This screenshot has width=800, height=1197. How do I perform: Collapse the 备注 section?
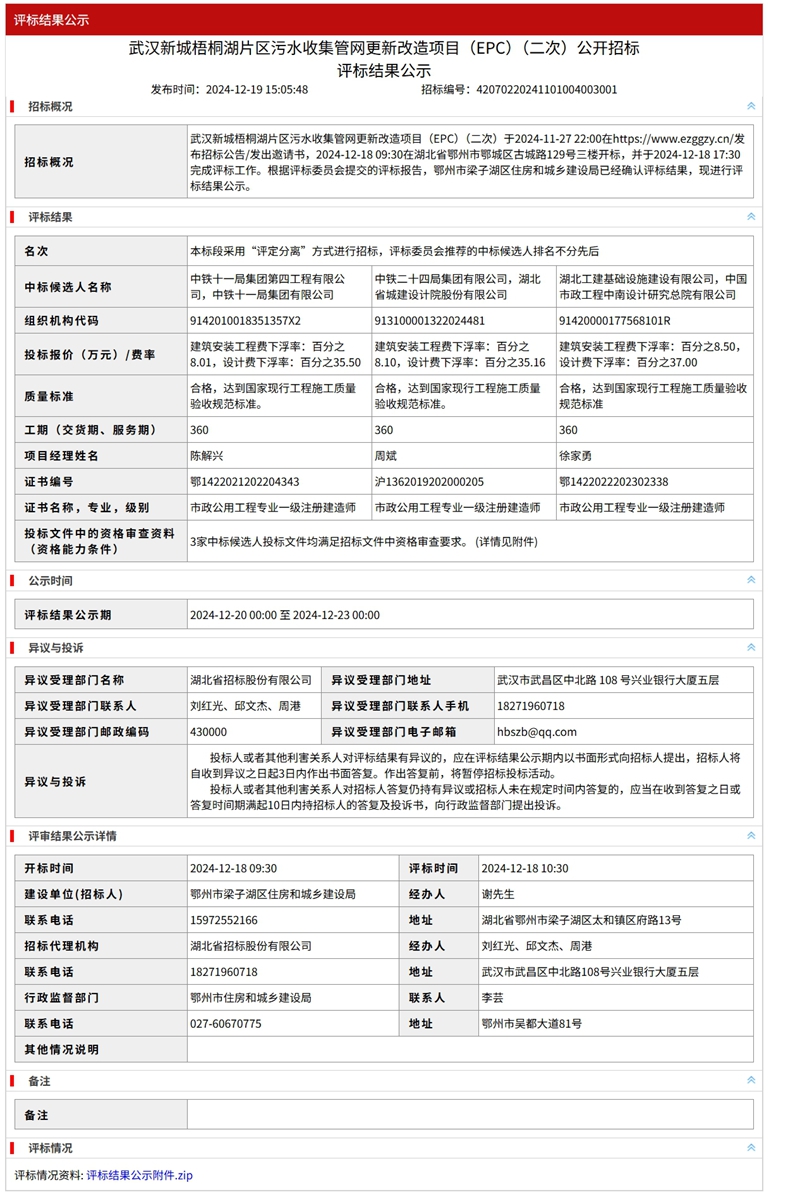point(750,1080)
